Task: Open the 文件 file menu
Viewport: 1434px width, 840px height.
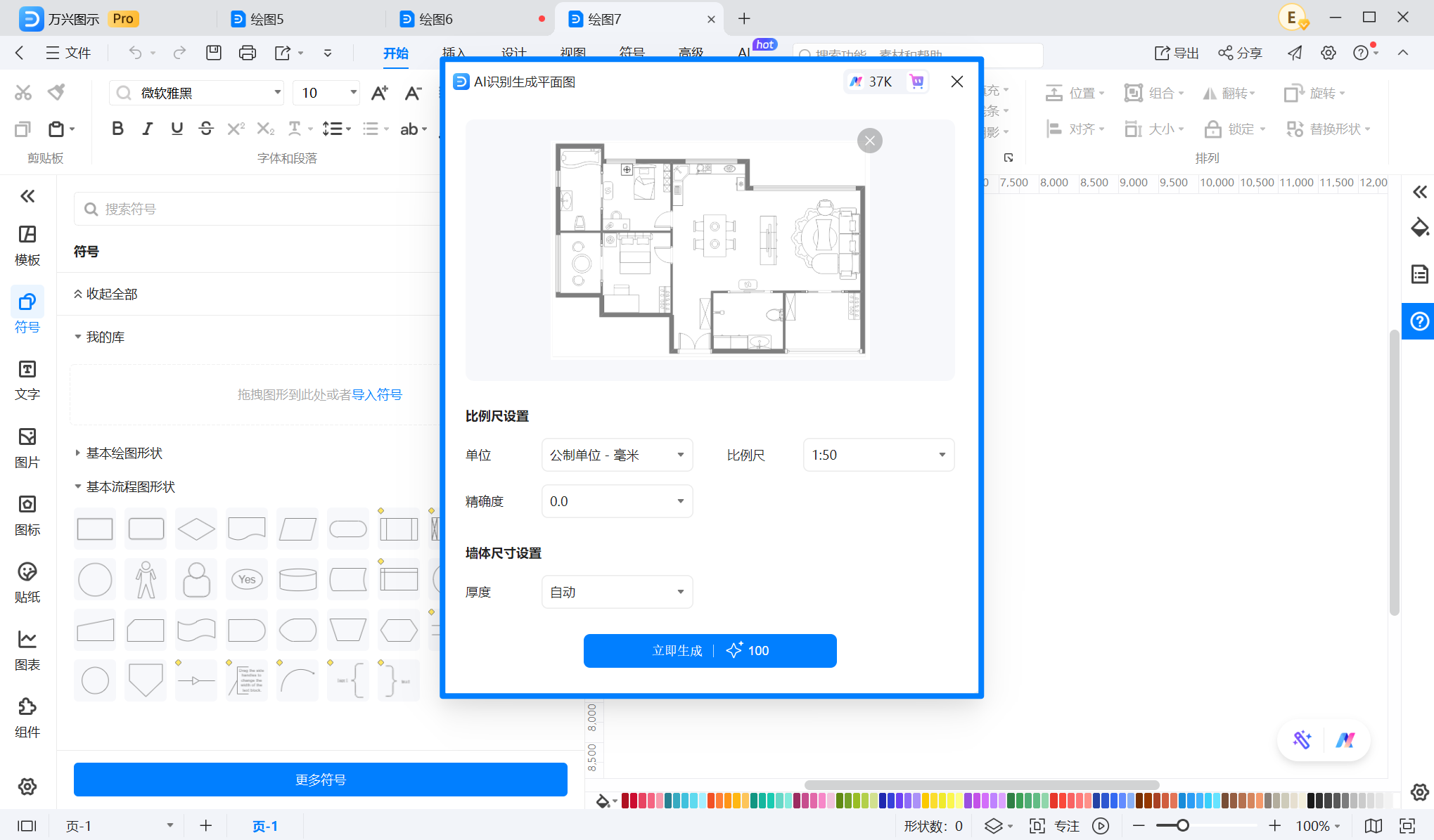Action: 69,53
